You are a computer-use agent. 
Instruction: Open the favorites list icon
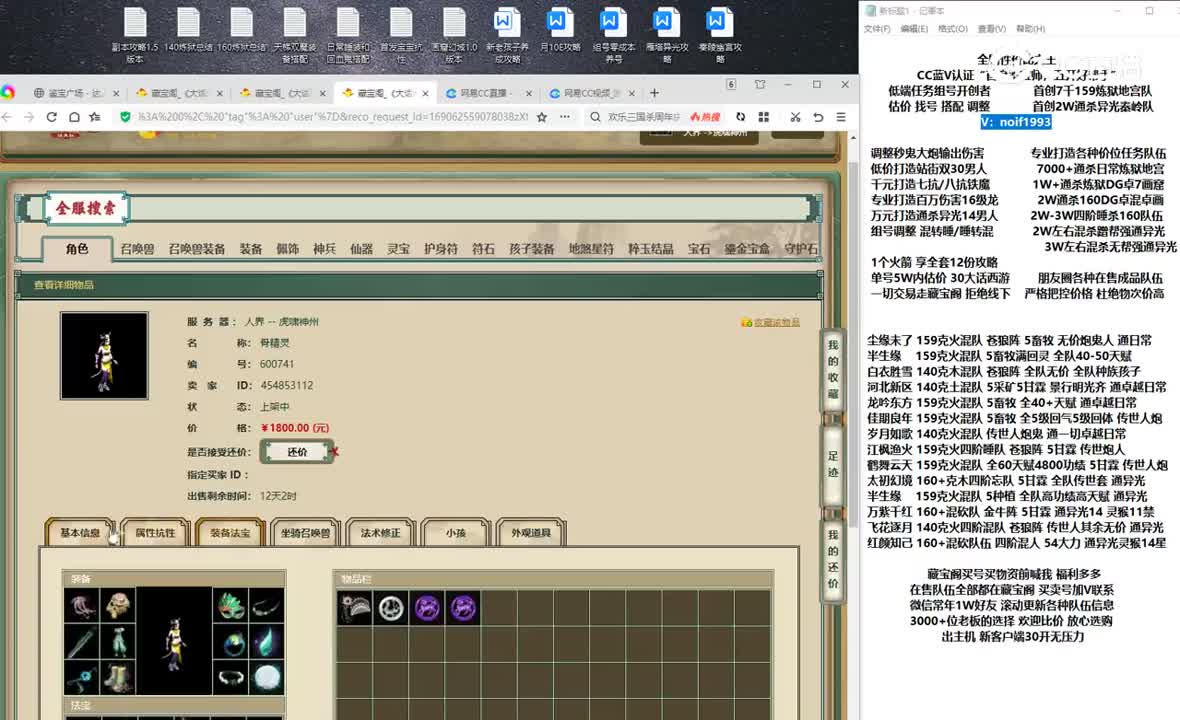(95, 117)
